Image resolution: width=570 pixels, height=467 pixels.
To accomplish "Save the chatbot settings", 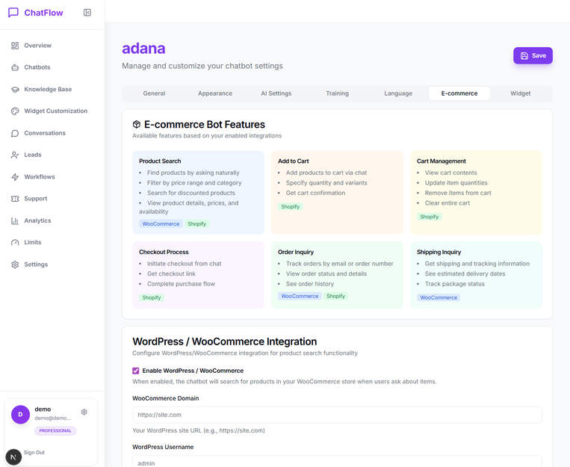I will click(x=533, y=56).
